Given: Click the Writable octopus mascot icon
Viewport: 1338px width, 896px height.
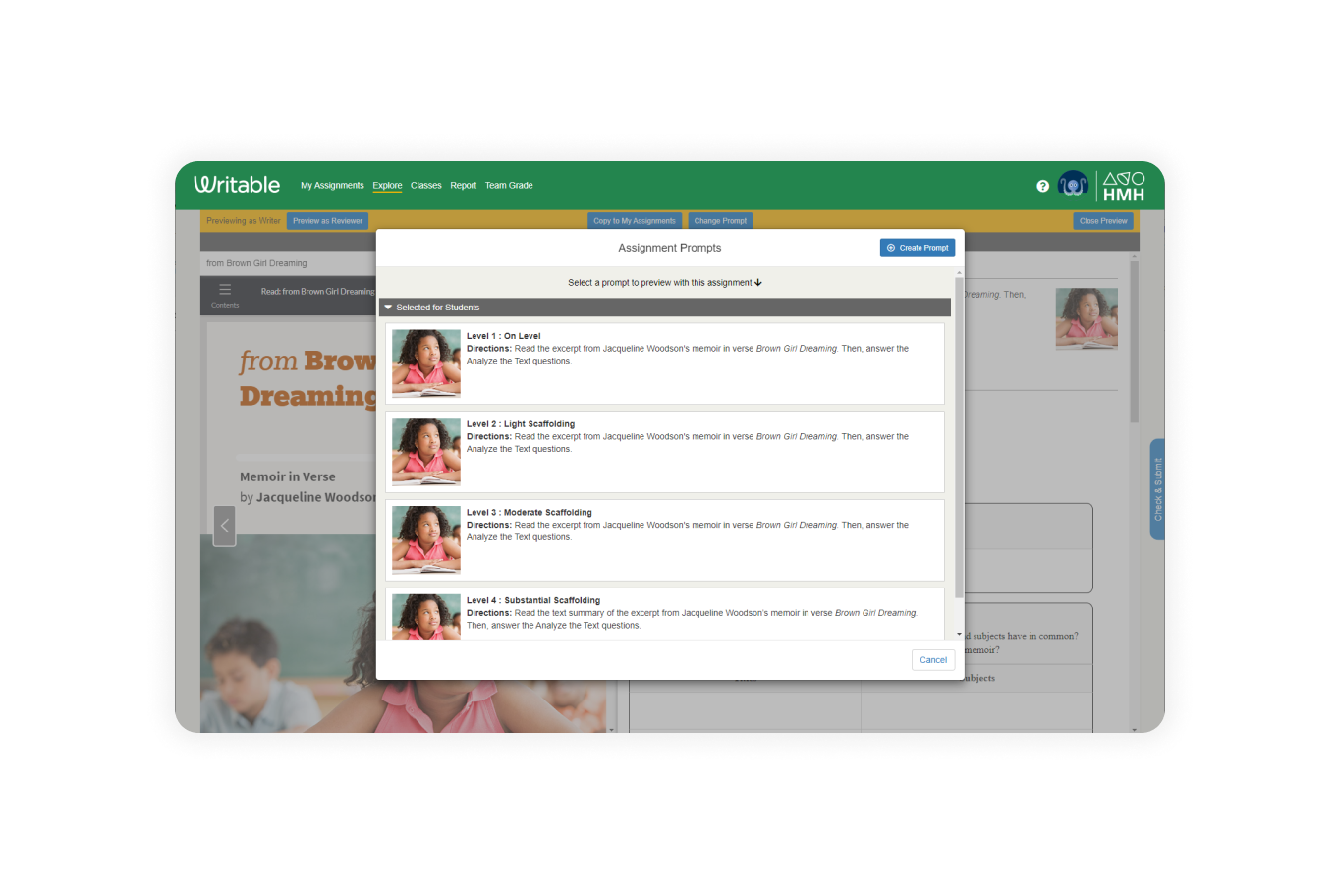Looking at the screenshot, I should [1073, 184].
